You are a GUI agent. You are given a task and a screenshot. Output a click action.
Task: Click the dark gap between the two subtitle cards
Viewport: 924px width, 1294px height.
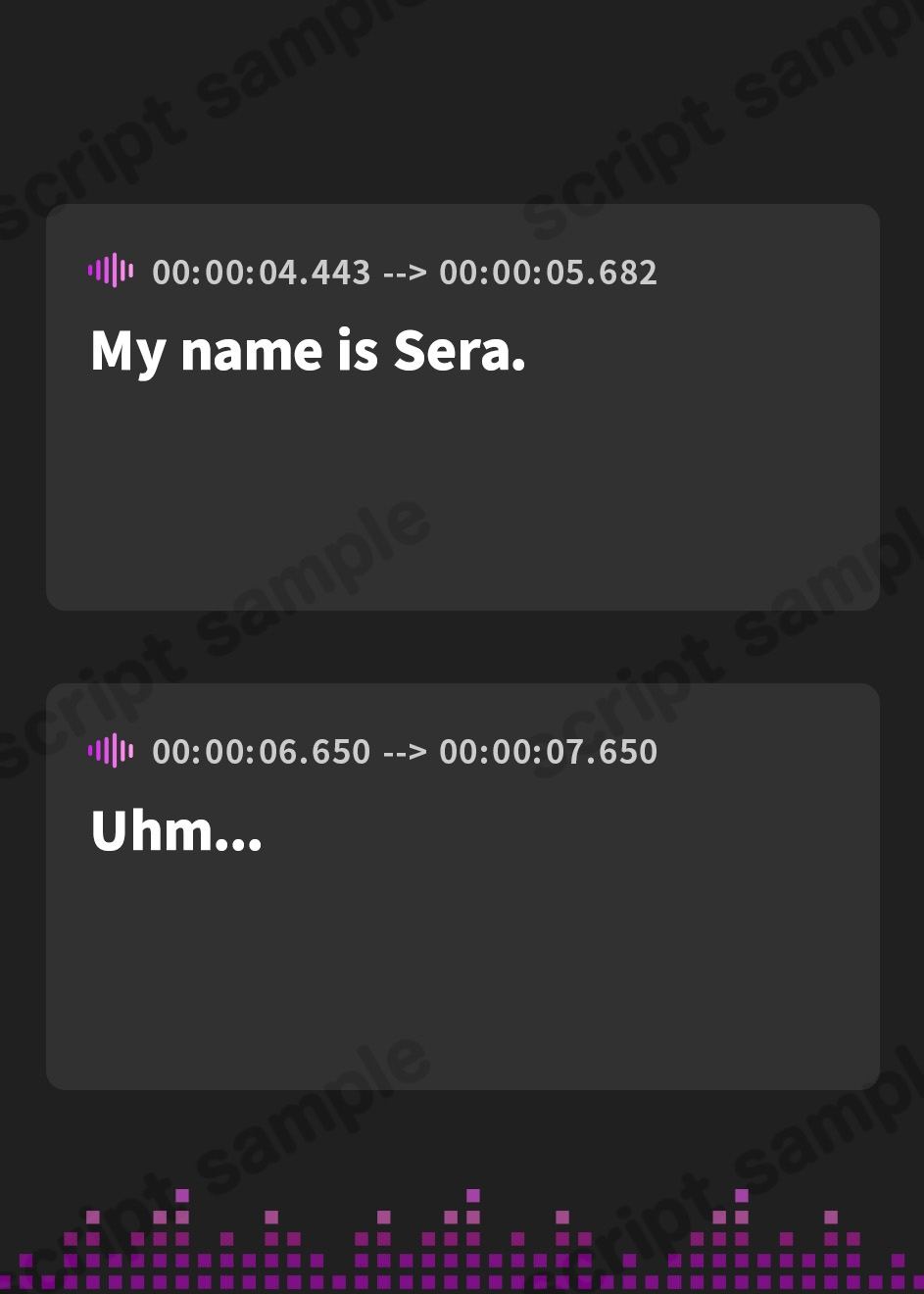tap(462, 647)
